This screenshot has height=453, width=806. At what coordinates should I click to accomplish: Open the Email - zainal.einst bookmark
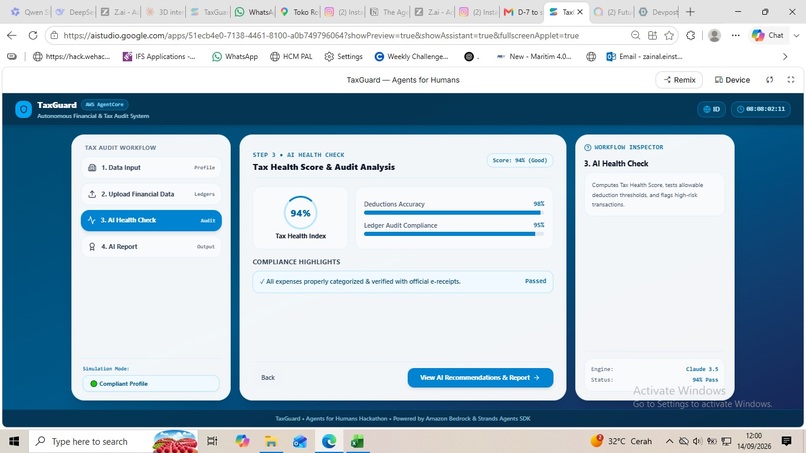[644, 57]
